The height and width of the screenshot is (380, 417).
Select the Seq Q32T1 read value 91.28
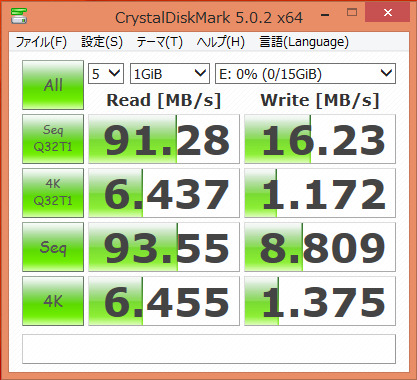pyautogui.click(x=164, y=139)
